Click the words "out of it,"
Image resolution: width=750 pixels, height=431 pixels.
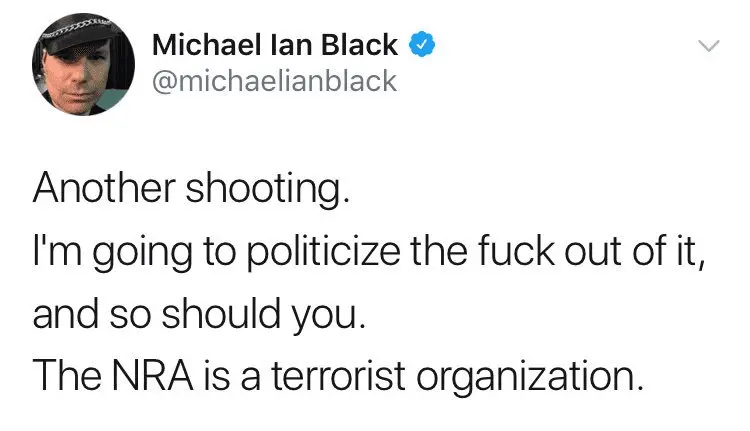point(635,252)
